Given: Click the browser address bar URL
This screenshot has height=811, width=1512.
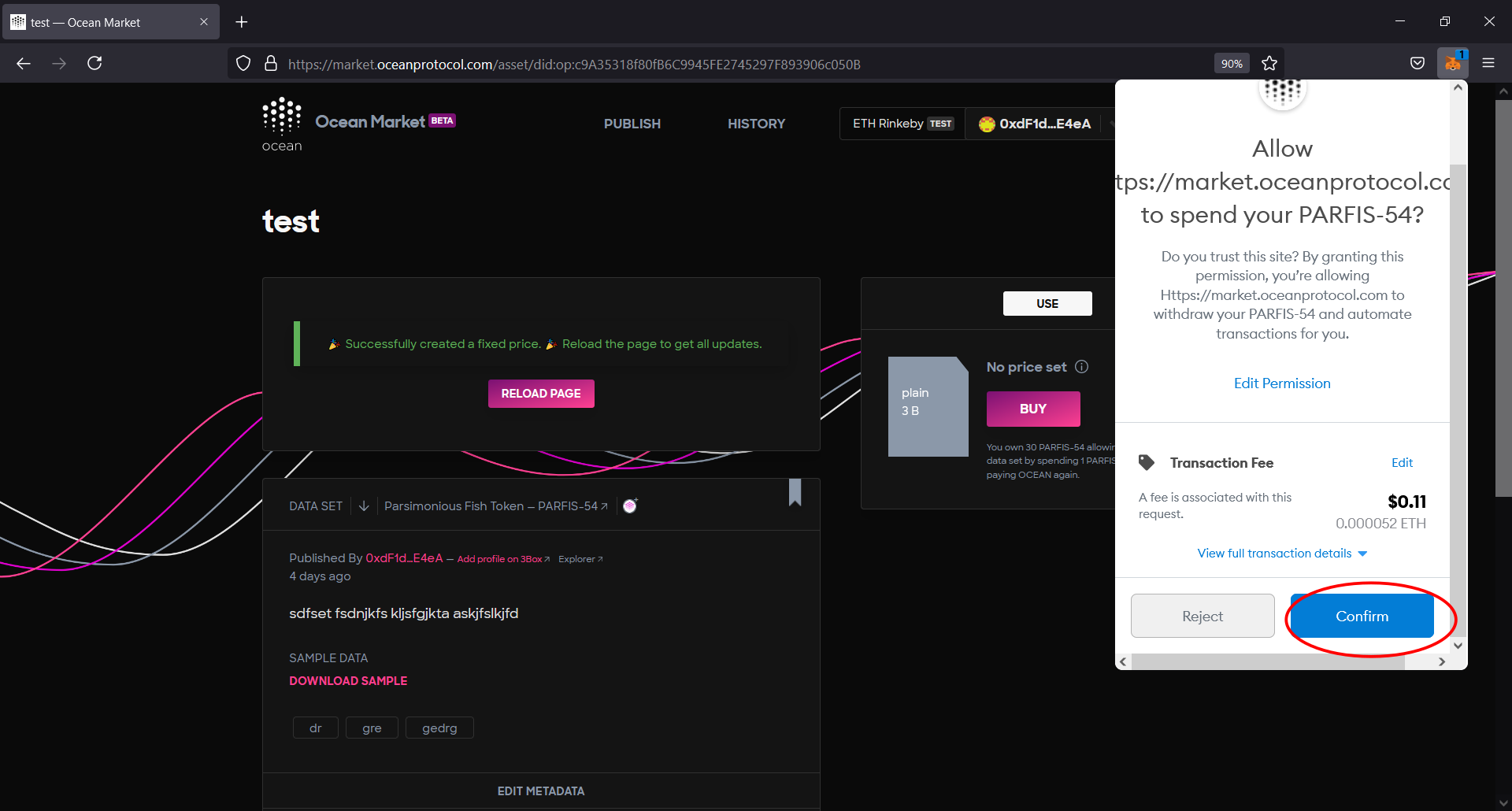Looking at the screenshot, I should [574, 65].
